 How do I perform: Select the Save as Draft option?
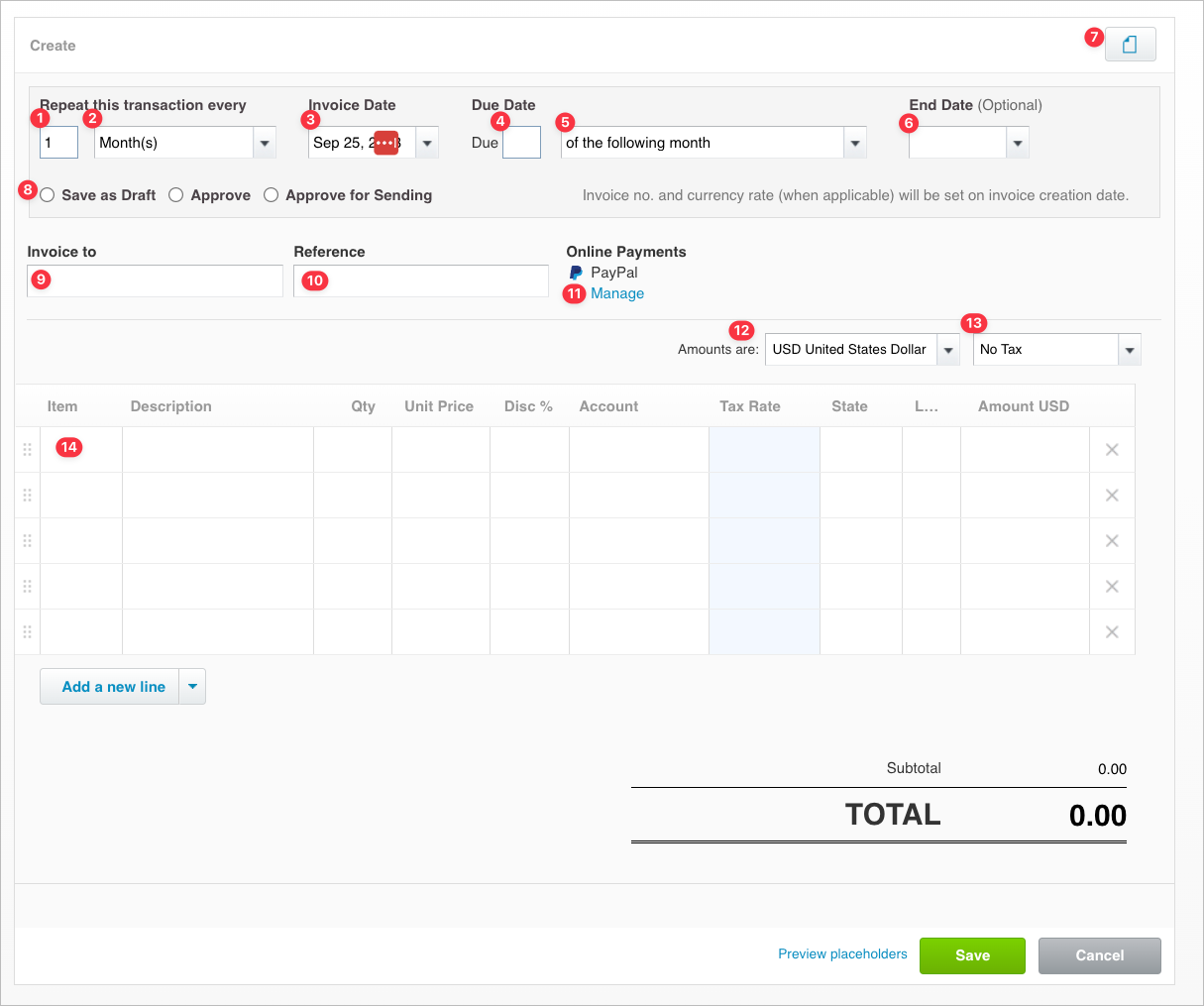tap(47, 194)
